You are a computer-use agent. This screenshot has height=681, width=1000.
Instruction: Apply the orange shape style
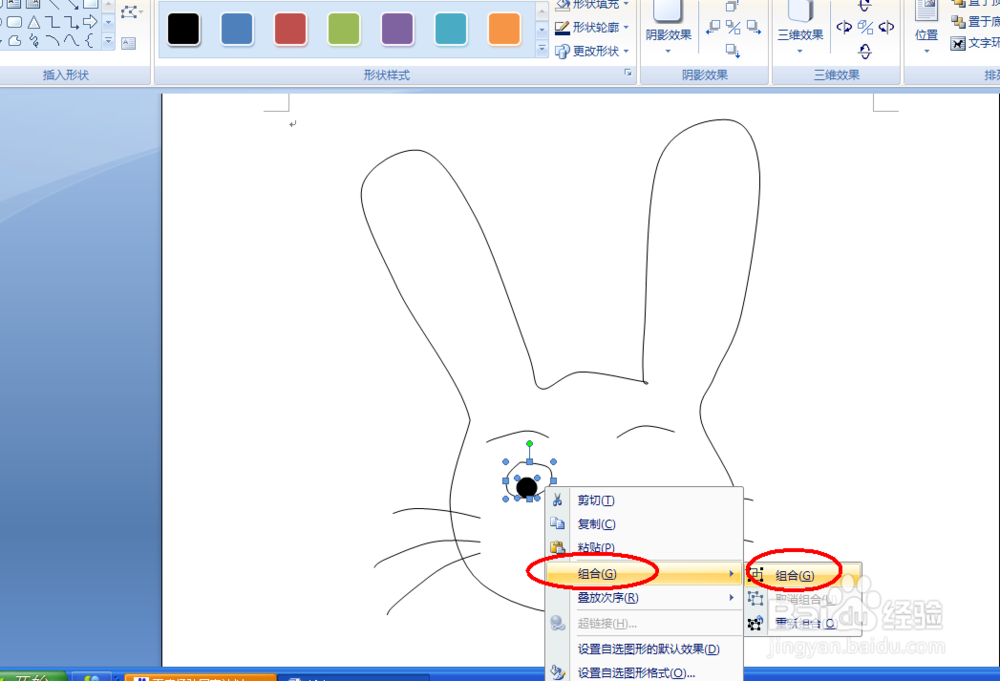tap(504, 29)
